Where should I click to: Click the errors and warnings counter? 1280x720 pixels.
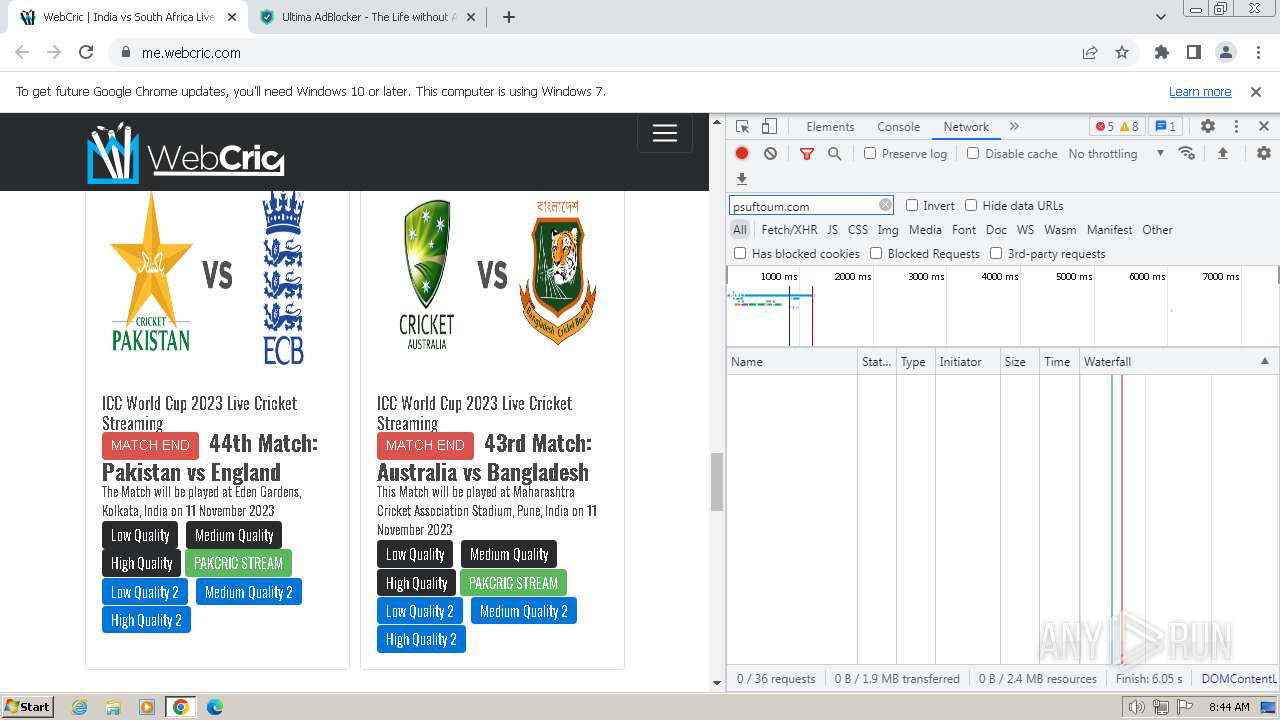click(1117, 127)
